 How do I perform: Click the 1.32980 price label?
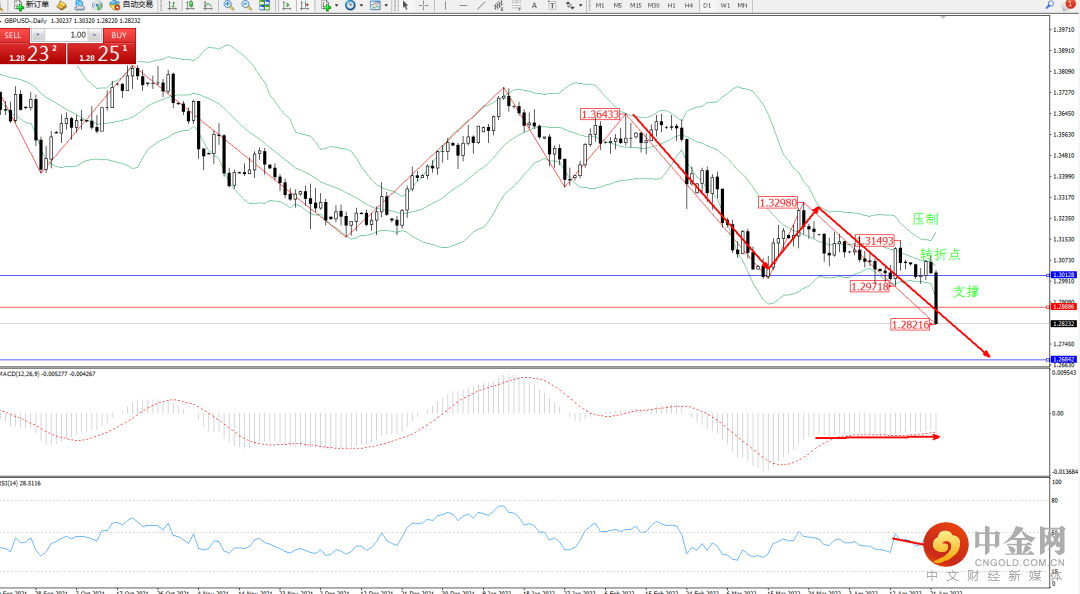click(778, 203)
